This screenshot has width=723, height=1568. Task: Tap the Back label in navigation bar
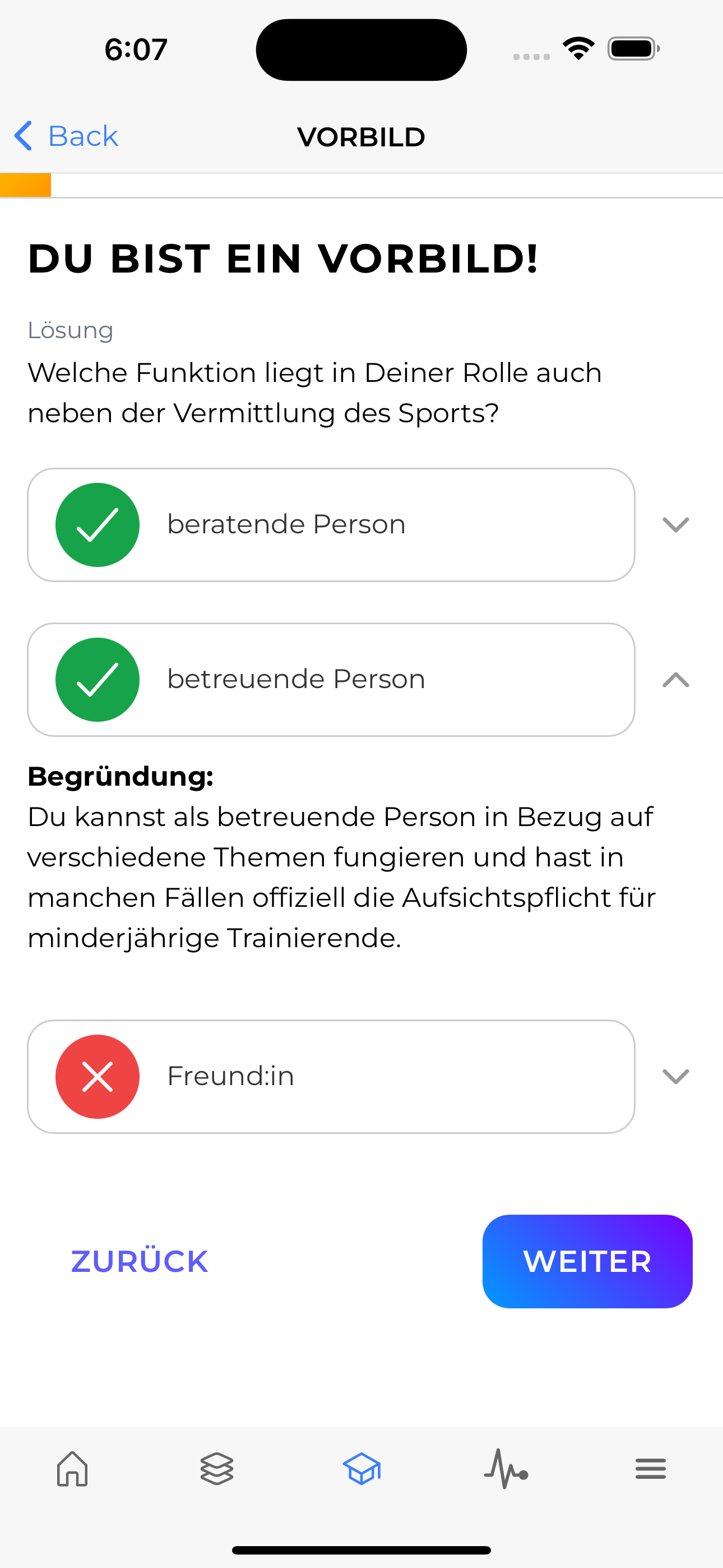tap(83, 136)
